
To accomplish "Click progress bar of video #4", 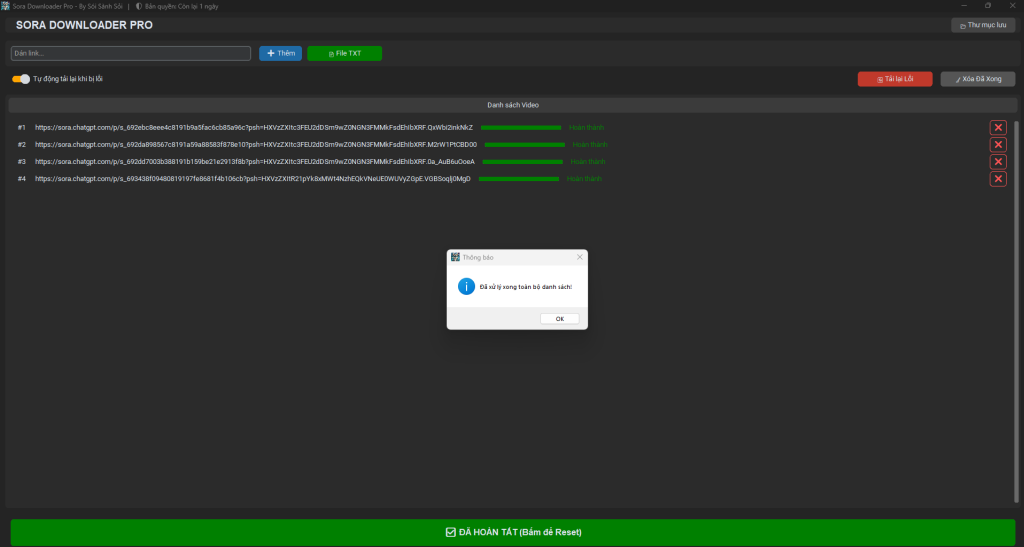I will click(x=519, y=178).
